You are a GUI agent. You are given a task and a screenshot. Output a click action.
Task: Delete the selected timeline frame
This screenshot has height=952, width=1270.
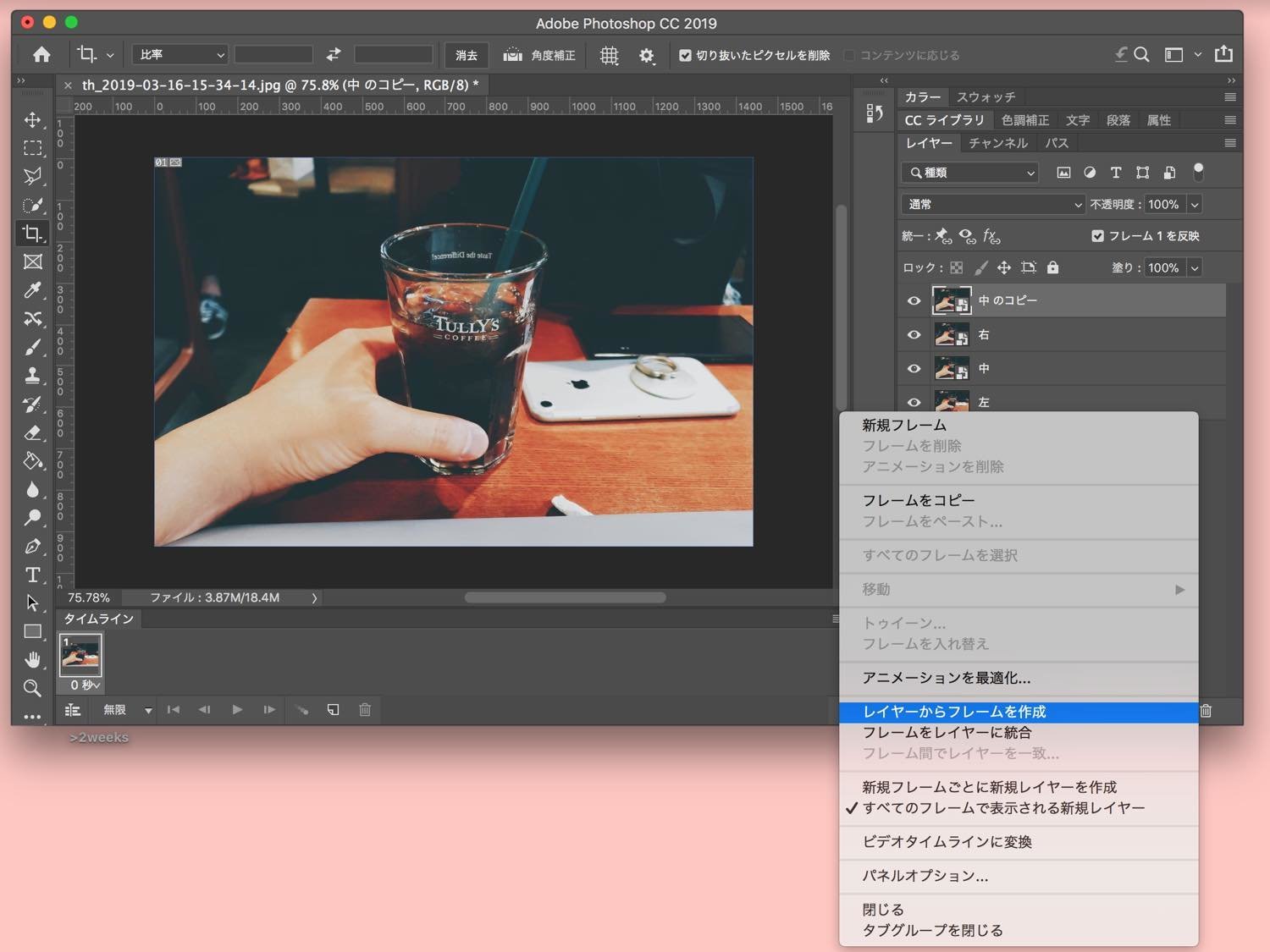click(x=365, y=710)
